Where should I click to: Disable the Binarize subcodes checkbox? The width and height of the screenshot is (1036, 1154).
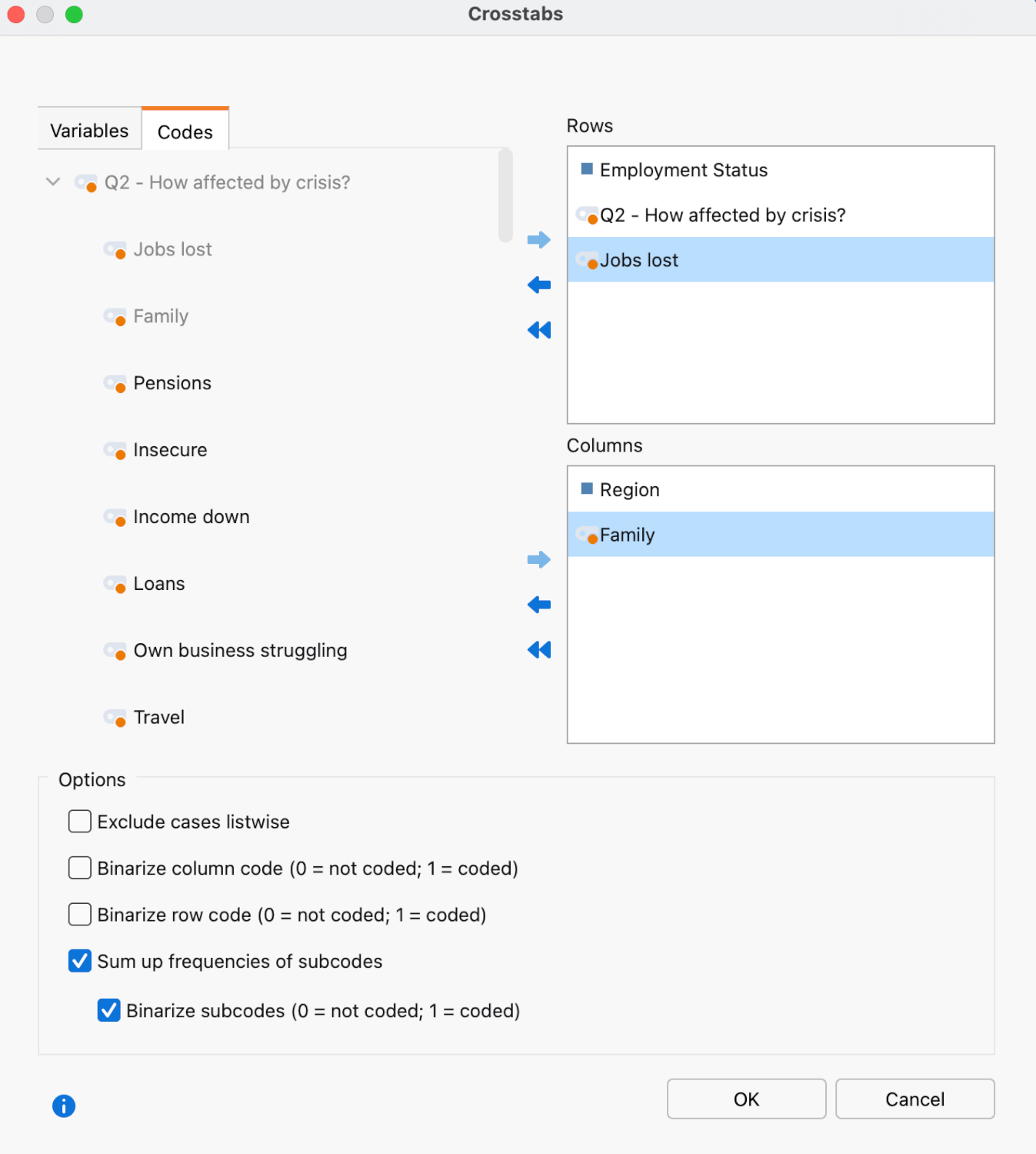[x=109, y=1010]
